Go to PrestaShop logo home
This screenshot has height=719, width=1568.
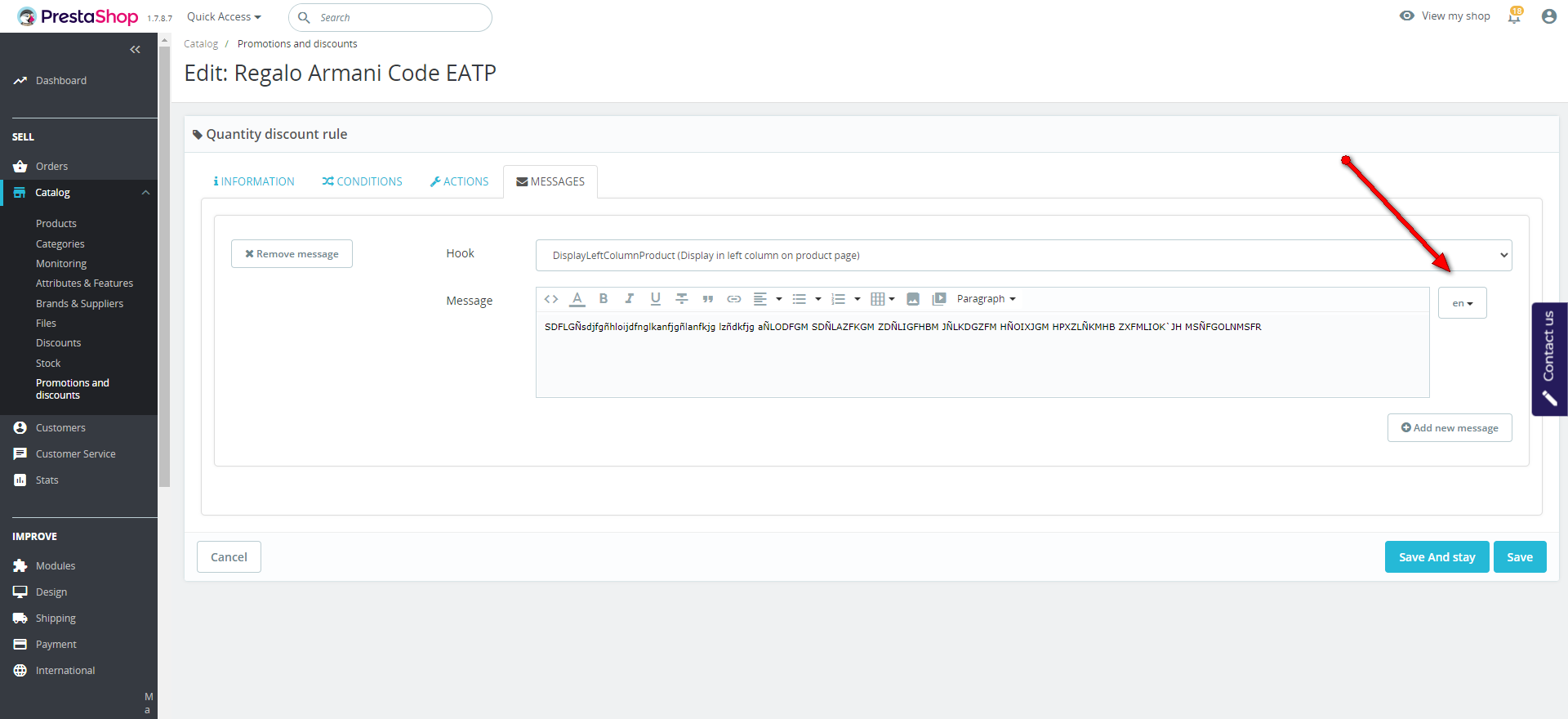[78, 16]
